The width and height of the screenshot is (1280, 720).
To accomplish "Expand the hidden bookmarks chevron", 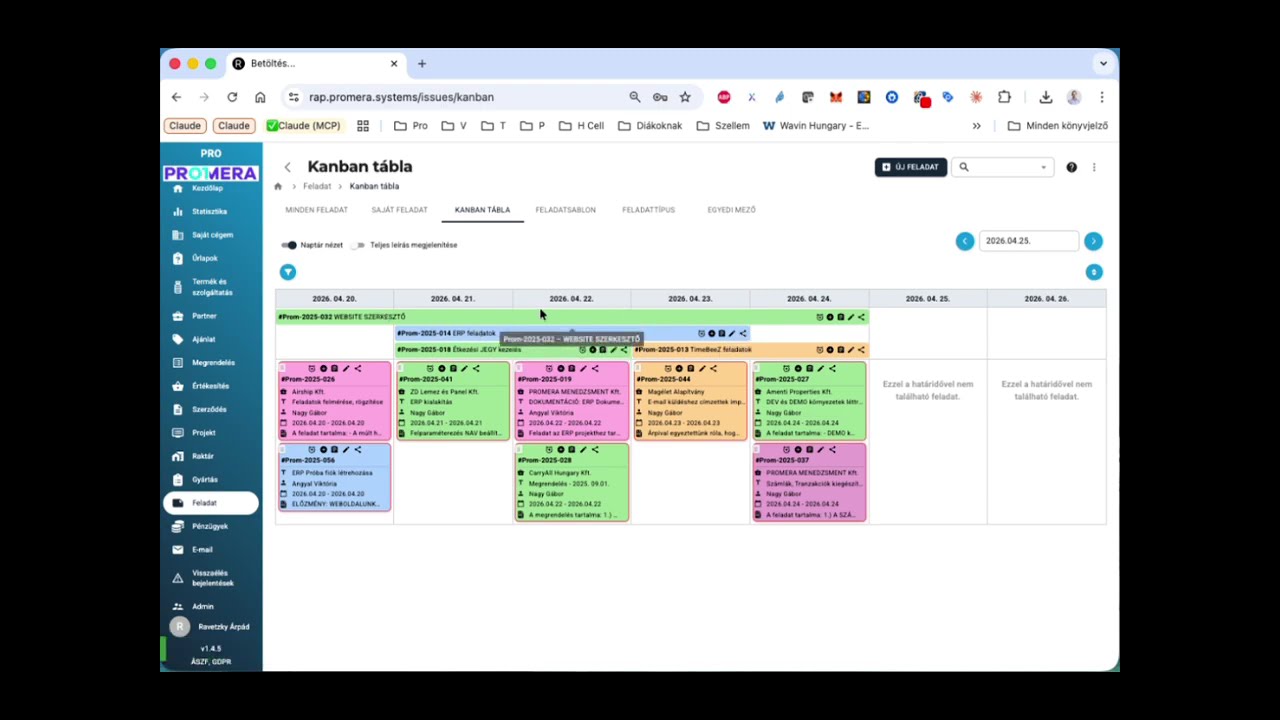I will (976, 126).
